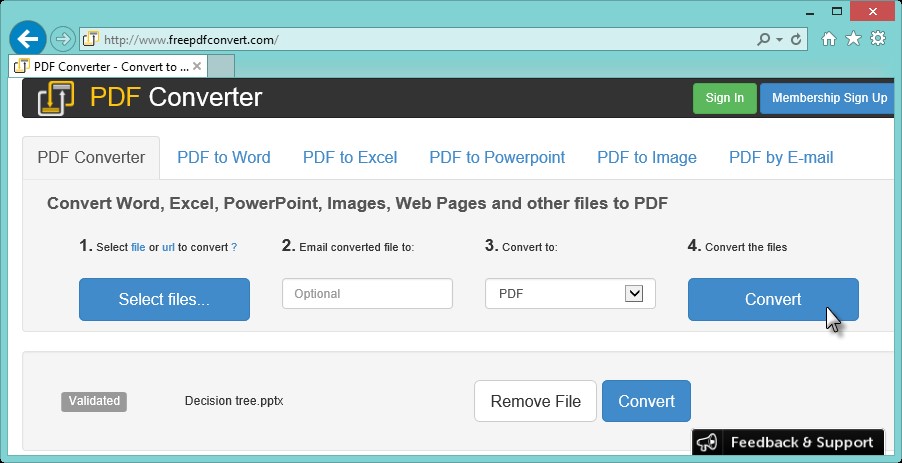Go back with the browser back arrow
This screenshot has width=902, height=463.
point(28,39)
